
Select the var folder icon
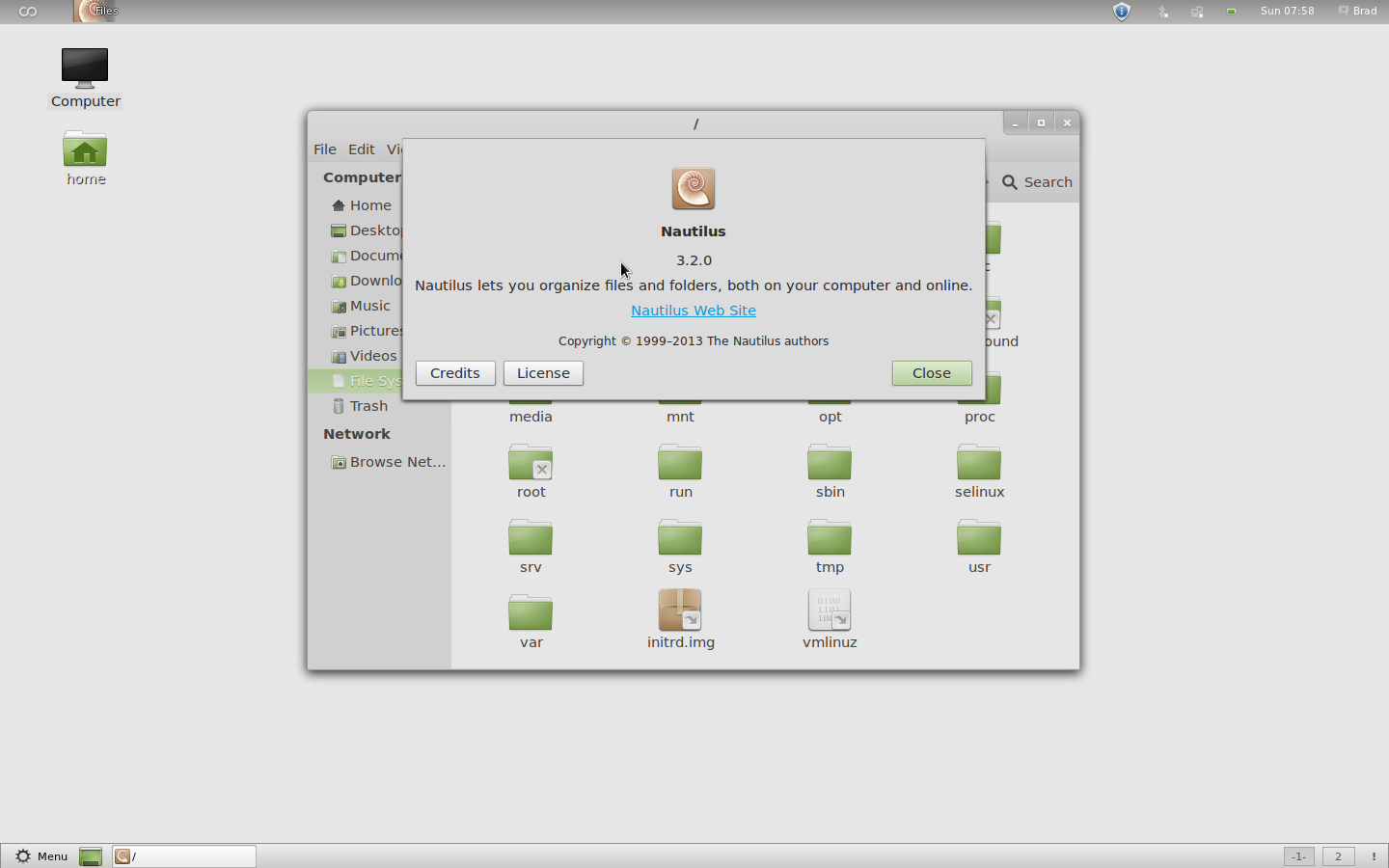[x=531, y=613]
